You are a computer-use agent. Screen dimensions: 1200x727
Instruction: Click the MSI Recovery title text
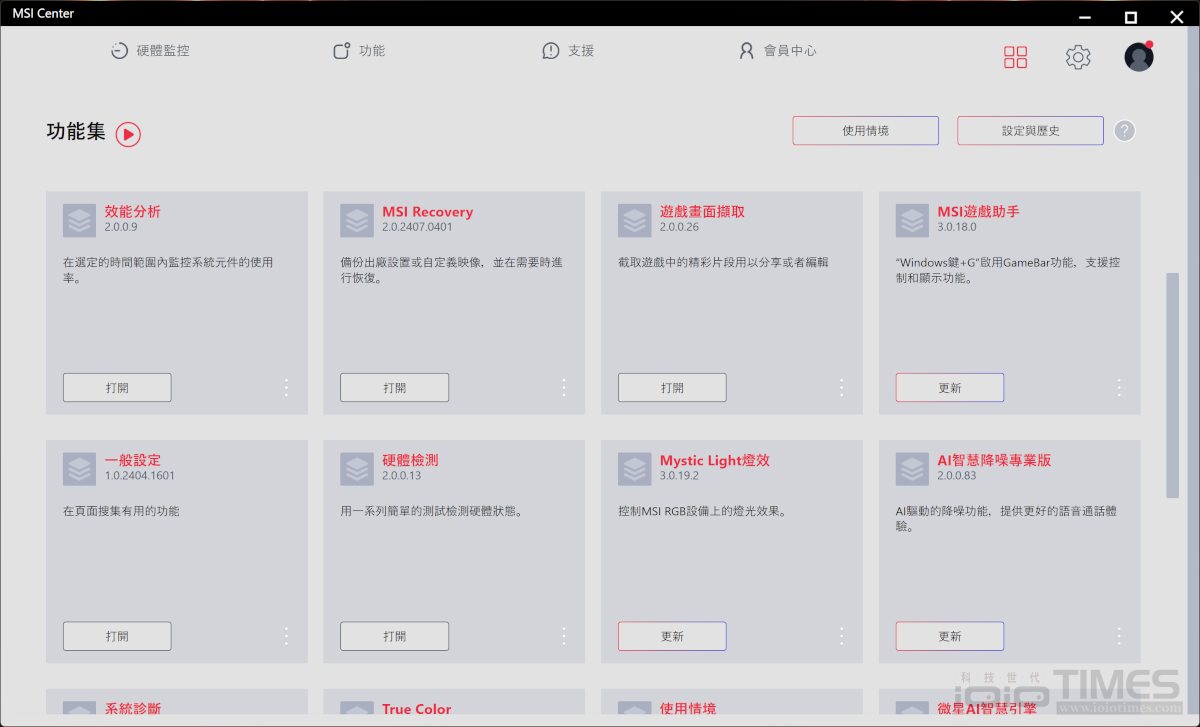(428, 212)
